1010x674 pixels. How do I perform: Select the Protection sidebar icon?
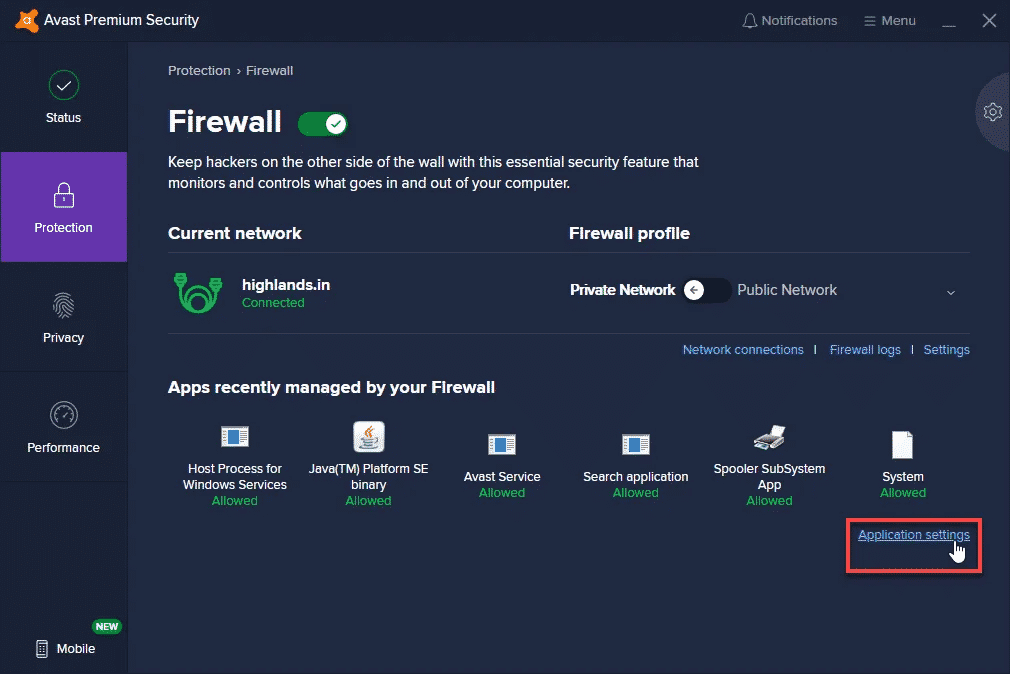pyautogui.click(x=63, y=207)
